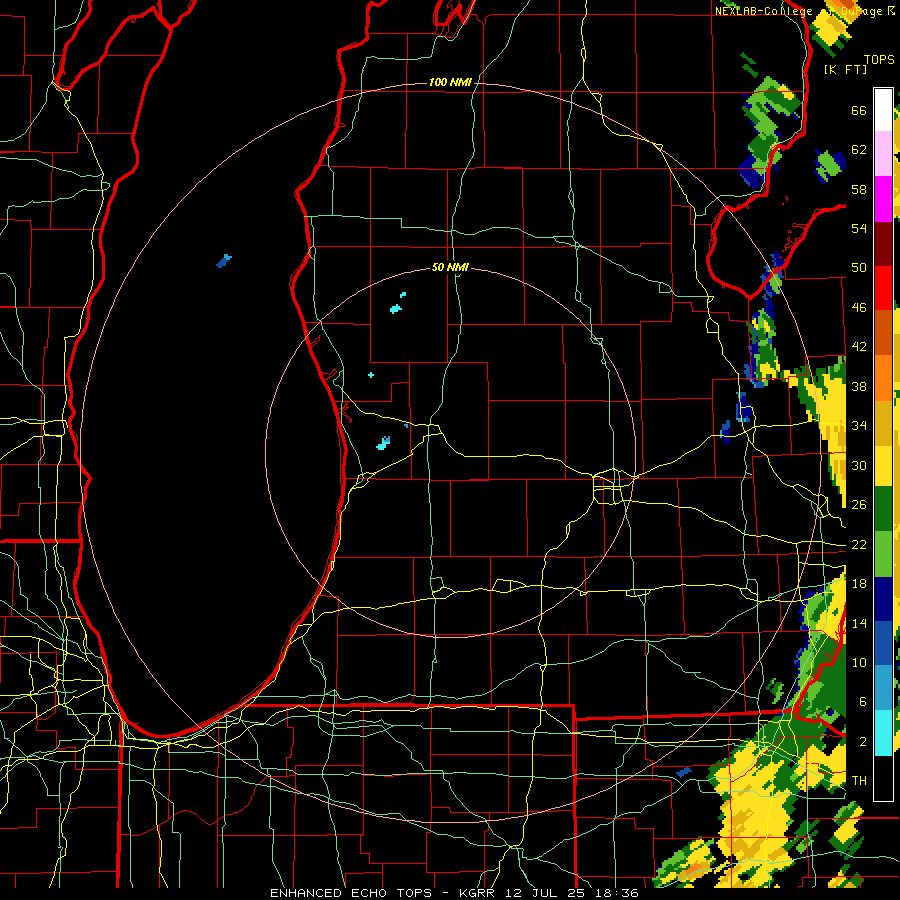Select the dark green legend band
900x900 pixels.
click(x=883, y=509)
